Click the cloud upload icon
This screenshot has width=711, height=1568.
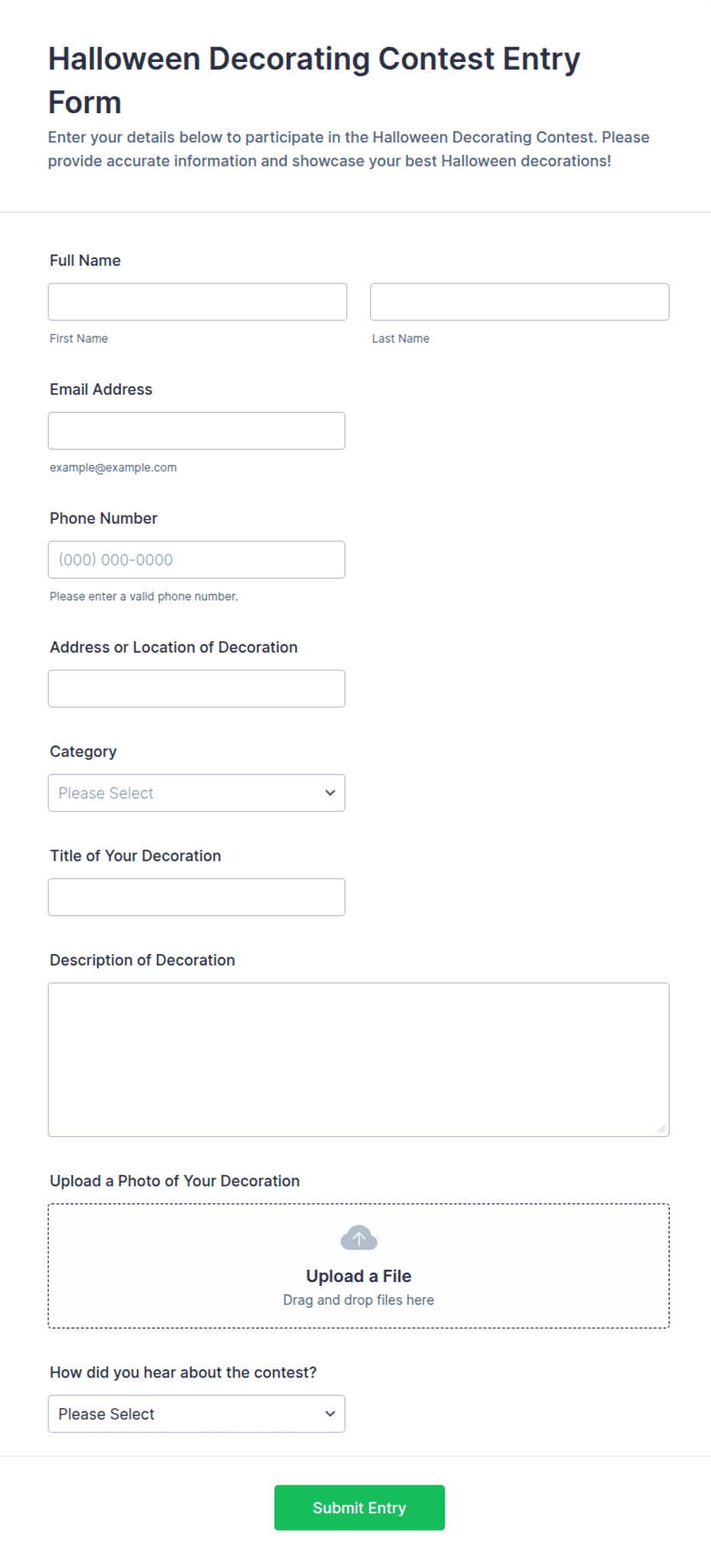click(x=359, y=1238)
